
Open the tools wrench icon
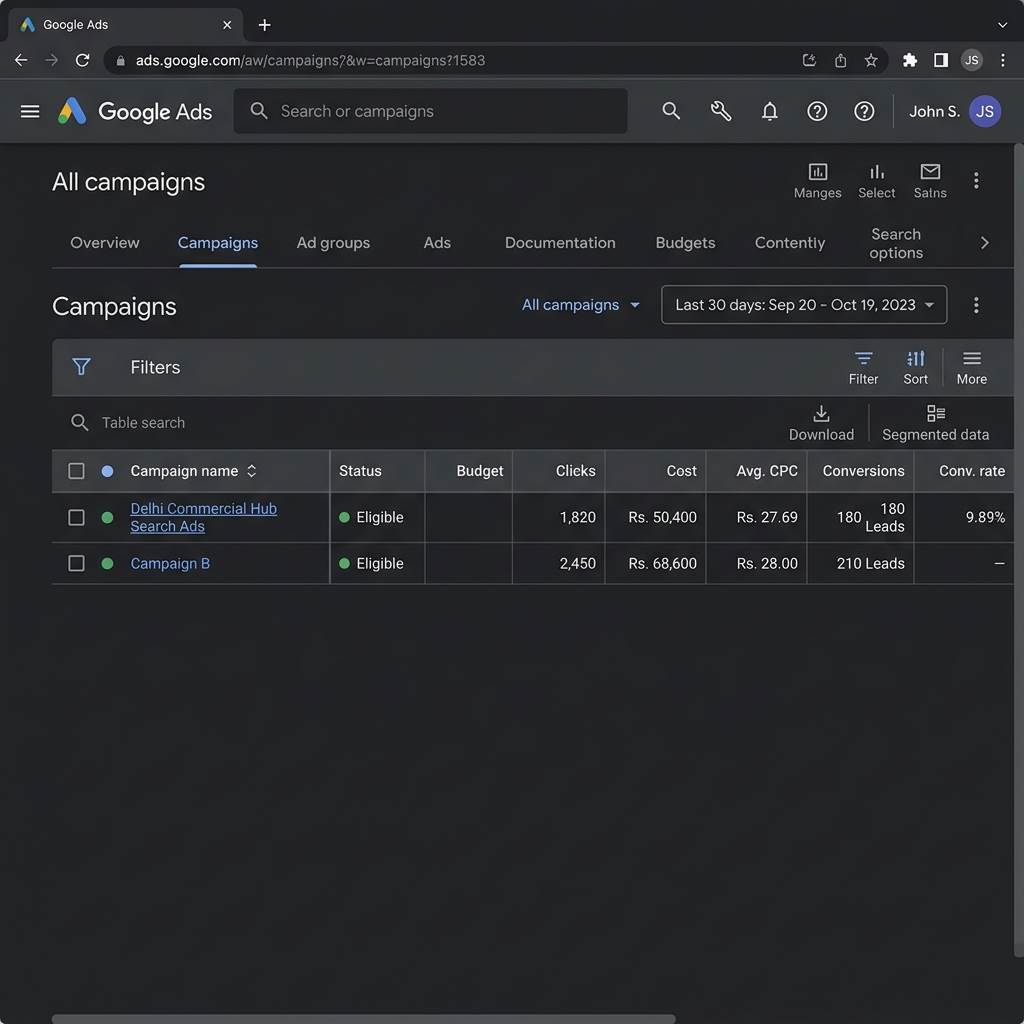(720, 112)
